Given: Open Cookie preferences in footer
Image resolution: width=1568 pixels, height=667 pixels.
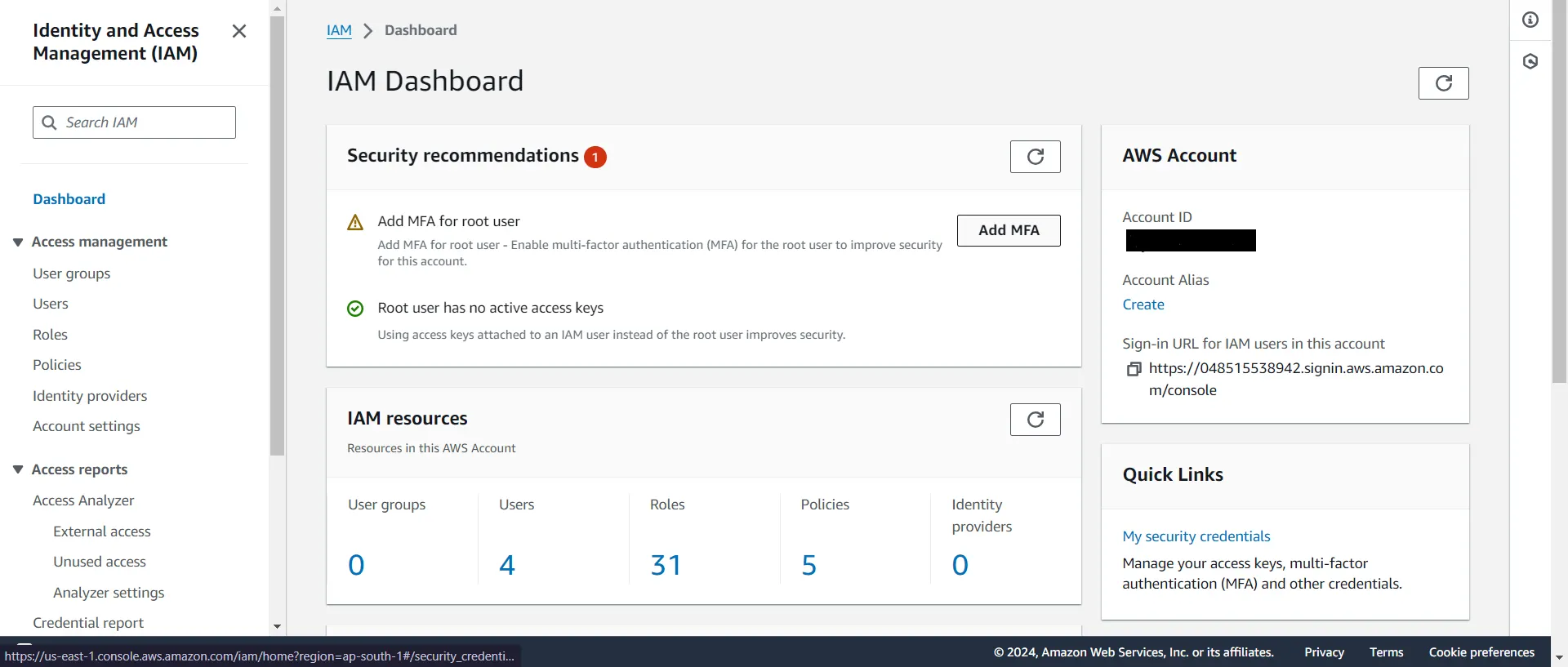Looking at the screenshot, I should pos(1481,652).
